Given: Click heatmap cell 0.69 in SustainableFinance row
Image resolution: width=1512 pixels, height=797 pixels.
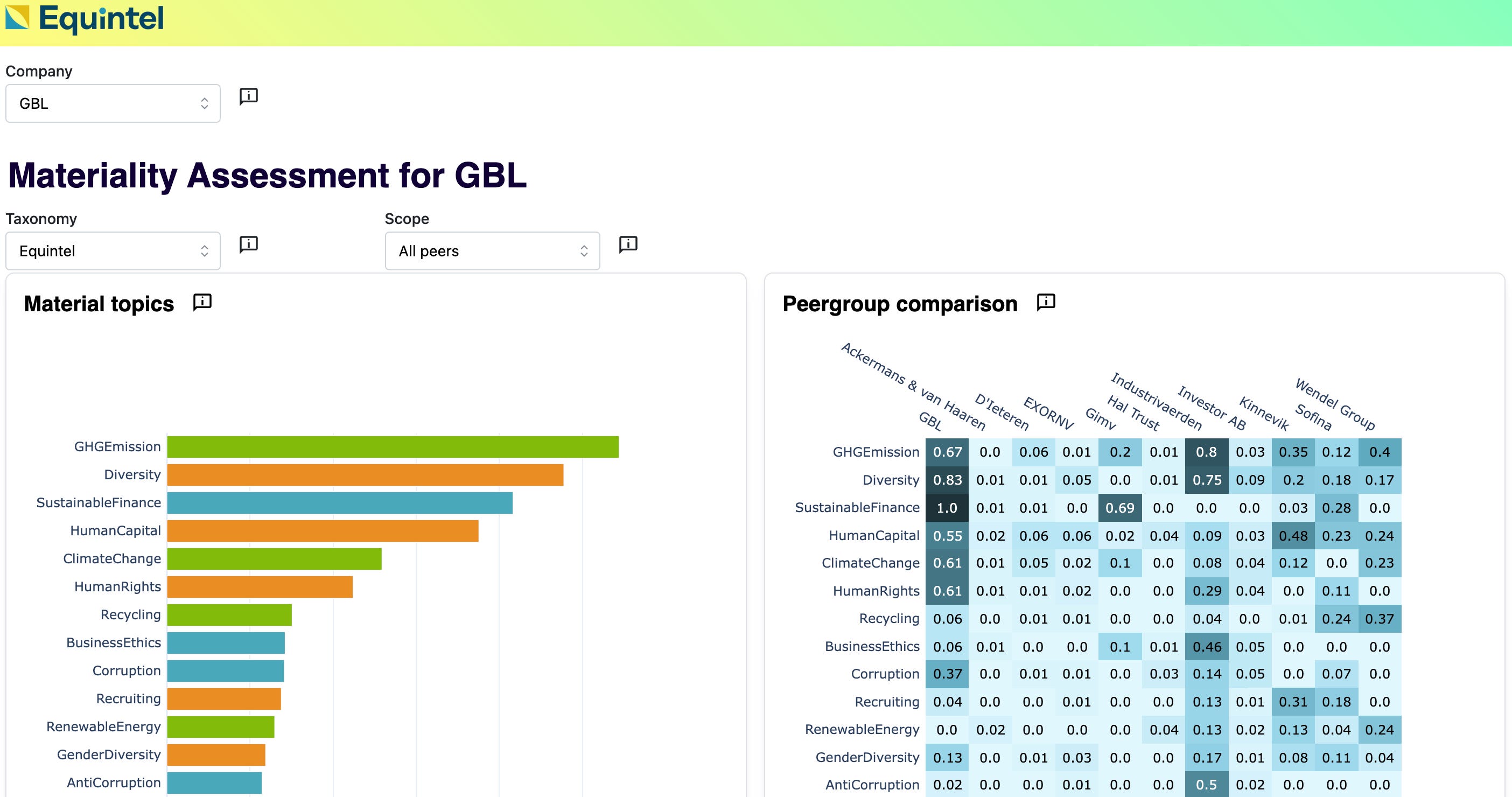Looking at the screenshot, I should [1120, 508].
